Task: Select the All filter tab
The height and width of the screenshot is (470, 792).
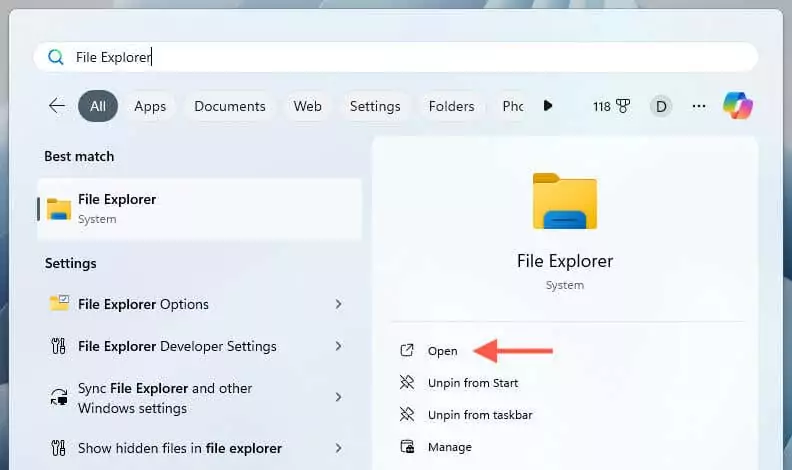Action: (98, 106)
